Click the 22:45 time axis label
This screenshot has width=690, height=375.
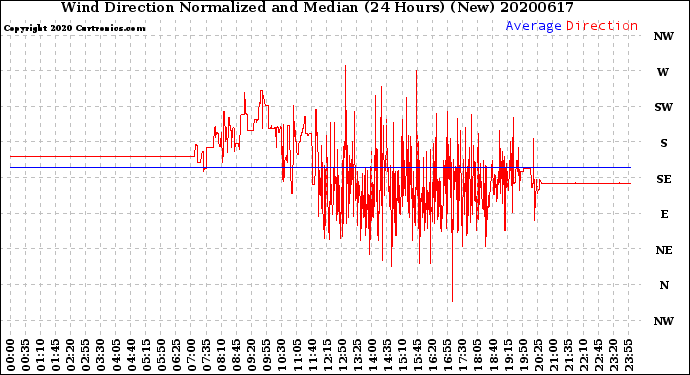pos(598,355)
